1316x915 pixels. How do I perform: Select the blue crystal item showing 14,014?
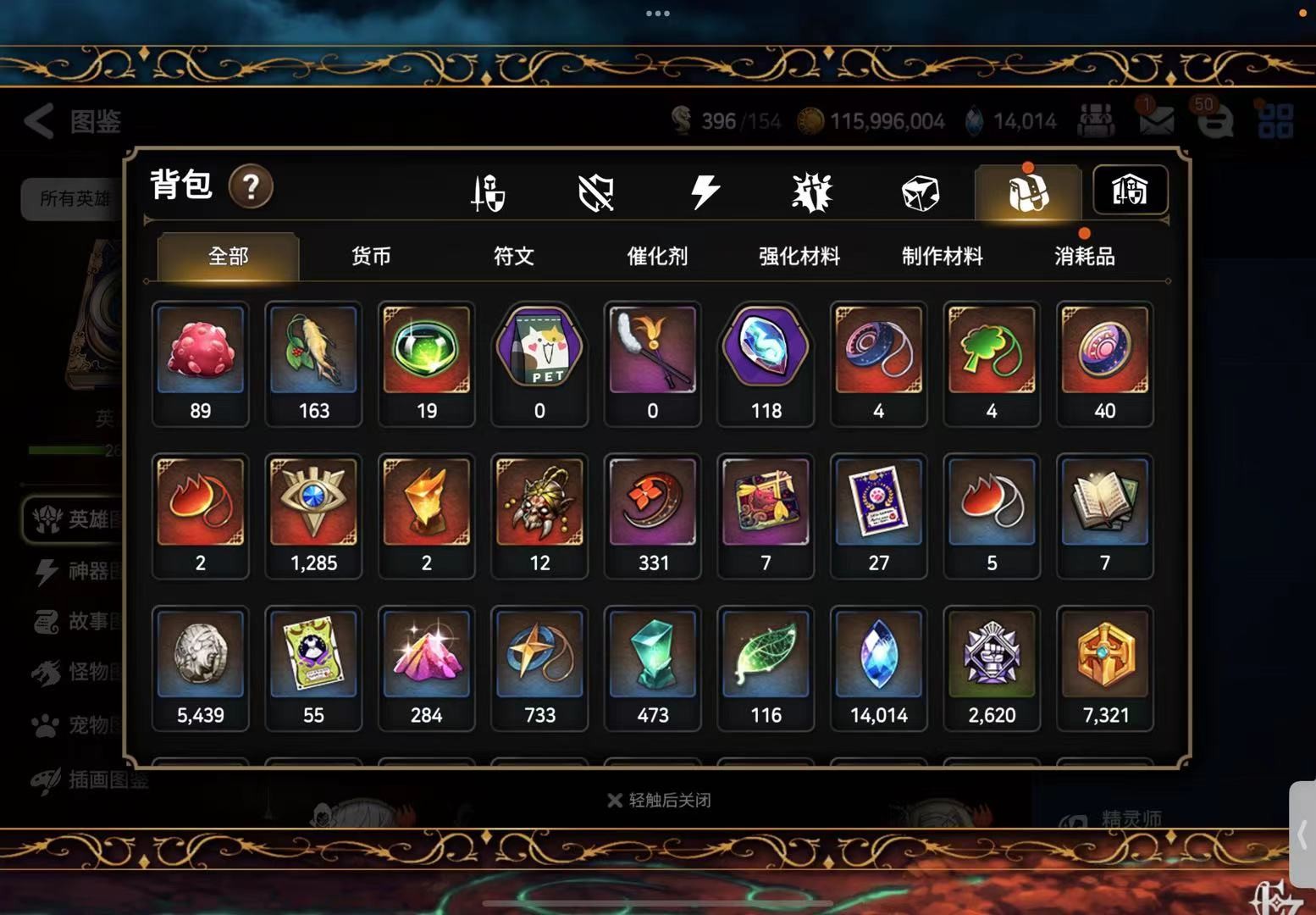coord(879,668)
